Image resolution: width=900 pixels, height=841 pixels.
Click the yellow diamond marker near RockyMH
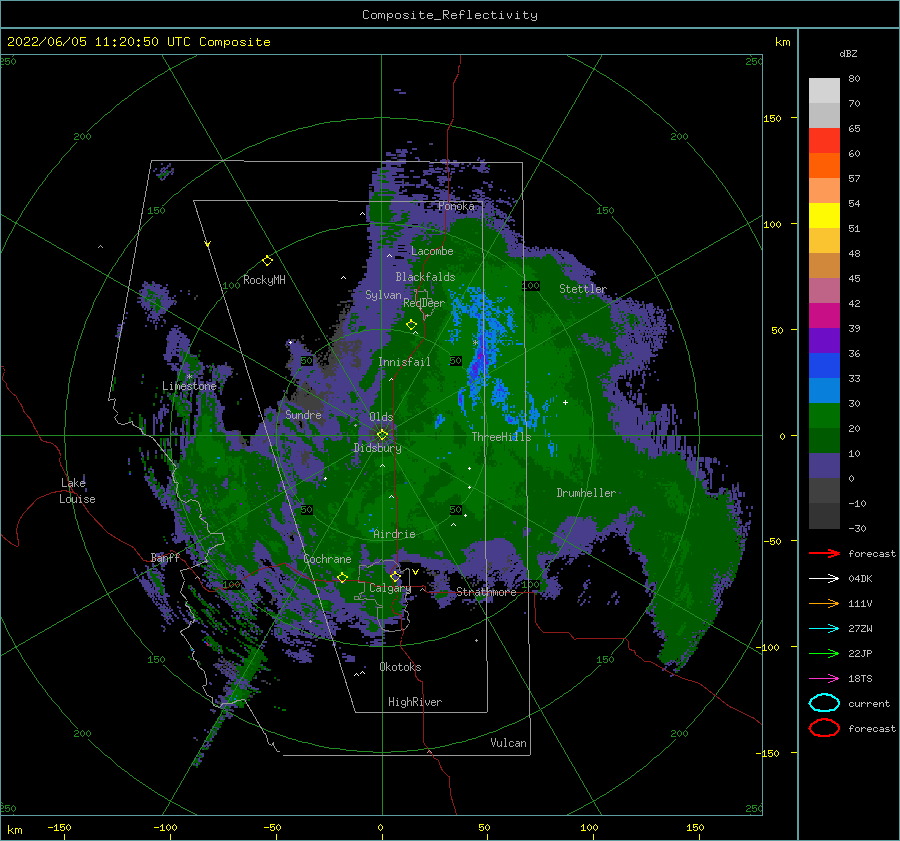267,261
